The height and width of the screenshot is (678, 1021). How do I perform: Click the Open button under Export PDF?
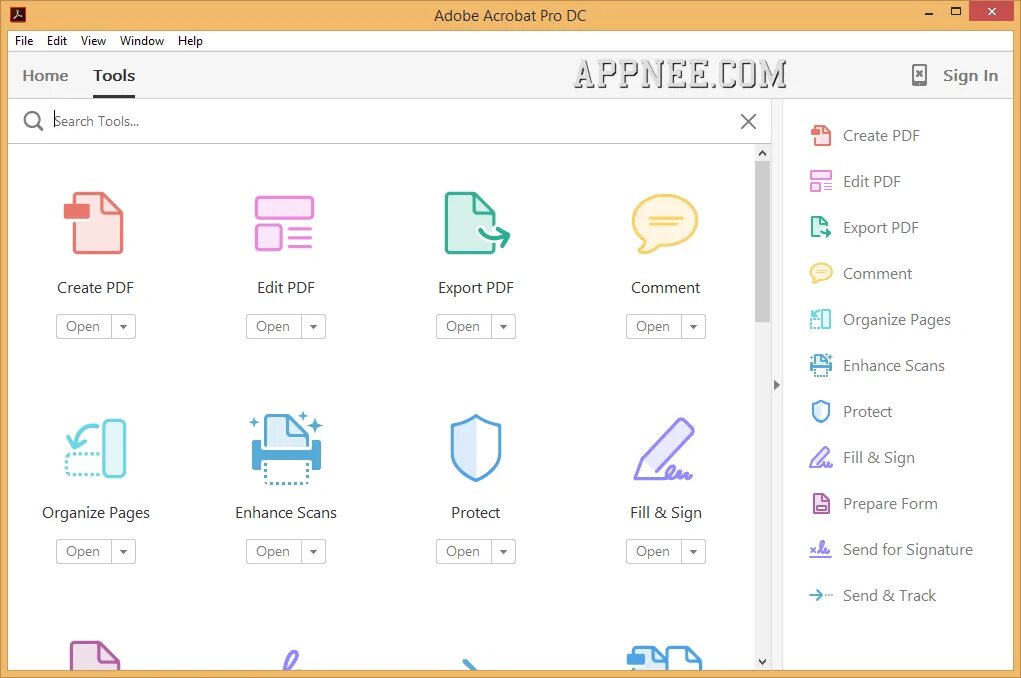coord(464,326)
